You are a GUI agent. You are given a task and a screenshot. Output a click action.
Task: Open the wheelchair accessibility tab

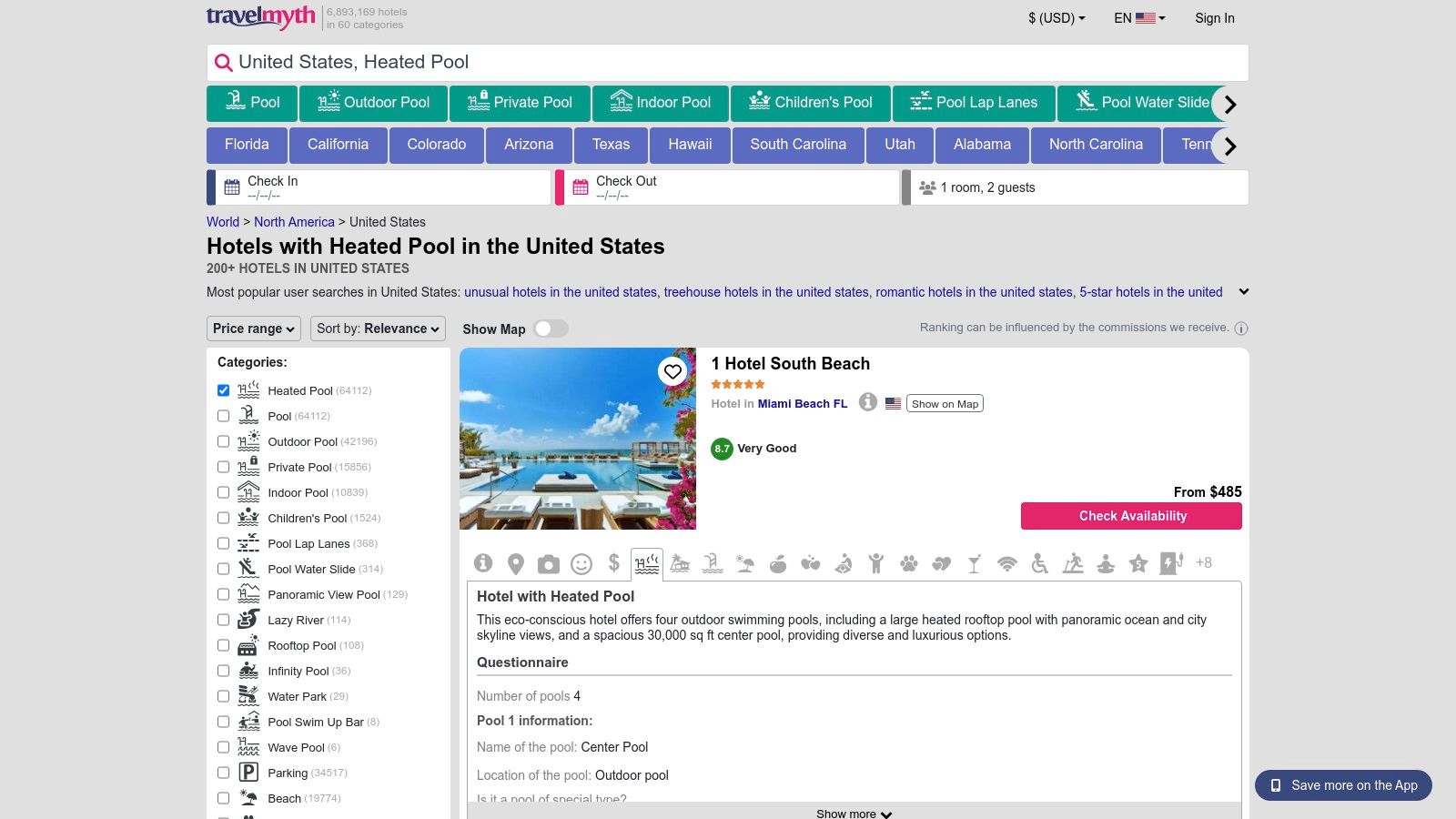[x=1040, y=564]
